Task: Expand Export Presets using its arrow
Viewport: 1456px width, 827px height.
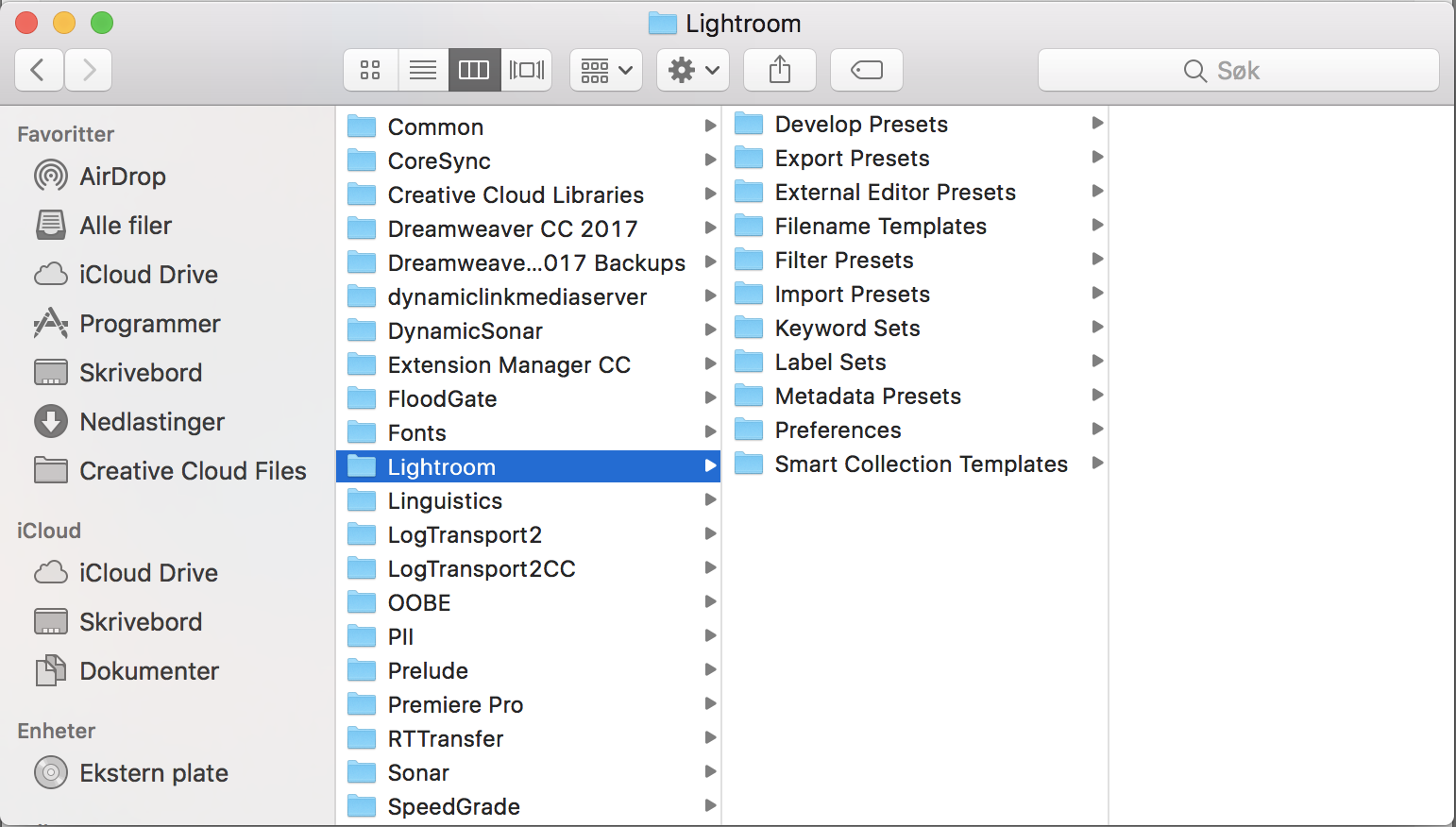Action: (1097, 157)
